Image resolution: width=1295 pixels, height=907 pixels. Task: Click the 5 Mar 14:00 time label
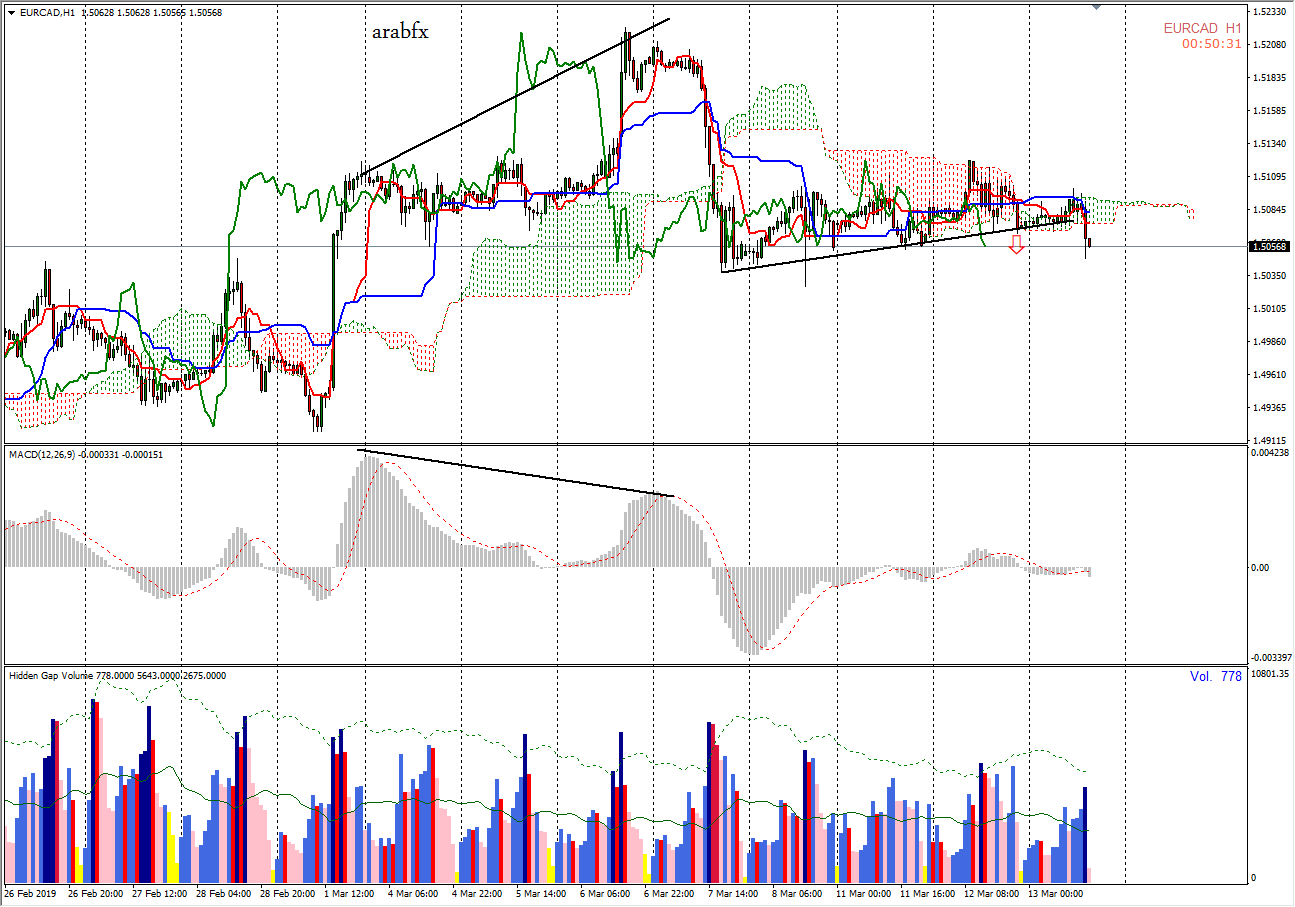point(542,893)
